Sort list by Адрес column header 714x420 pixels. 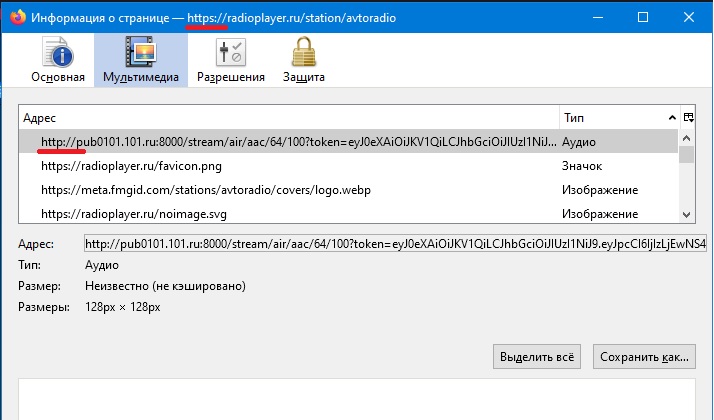[289, 118]
